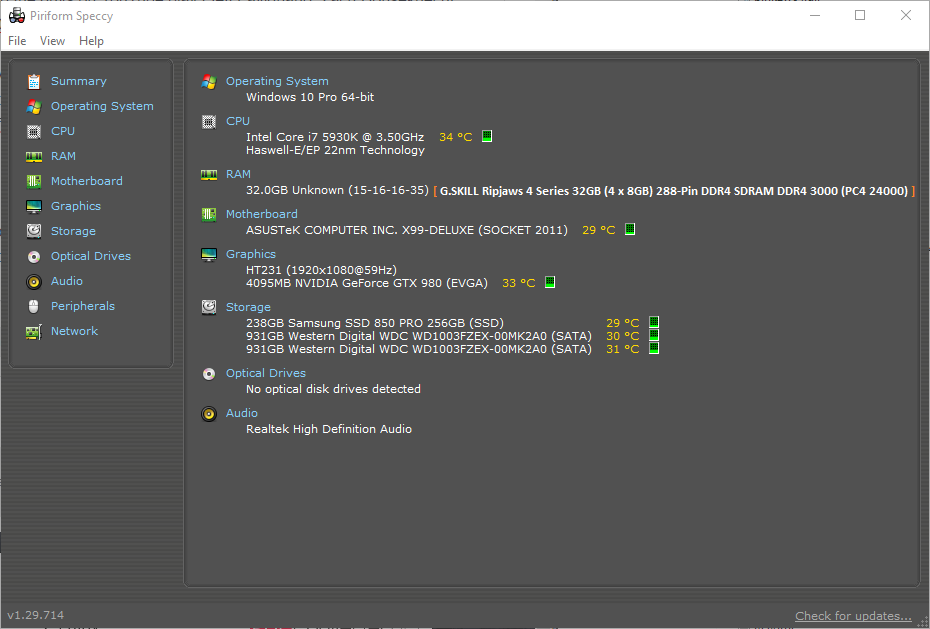This screenshot has height=629, width=930.
Task: Click No optical disk drives detected text
Action: (333, 389)
